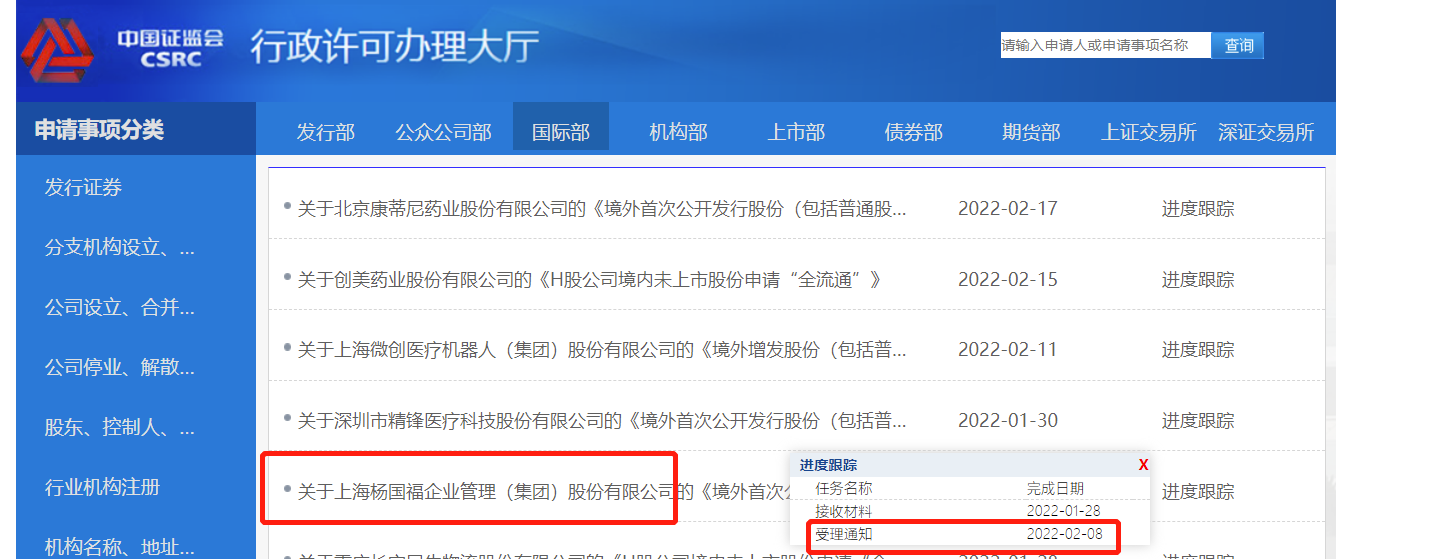Click the date 2022-02-17
This screenshot has height=559, width=1432.
coord(1008,209)
